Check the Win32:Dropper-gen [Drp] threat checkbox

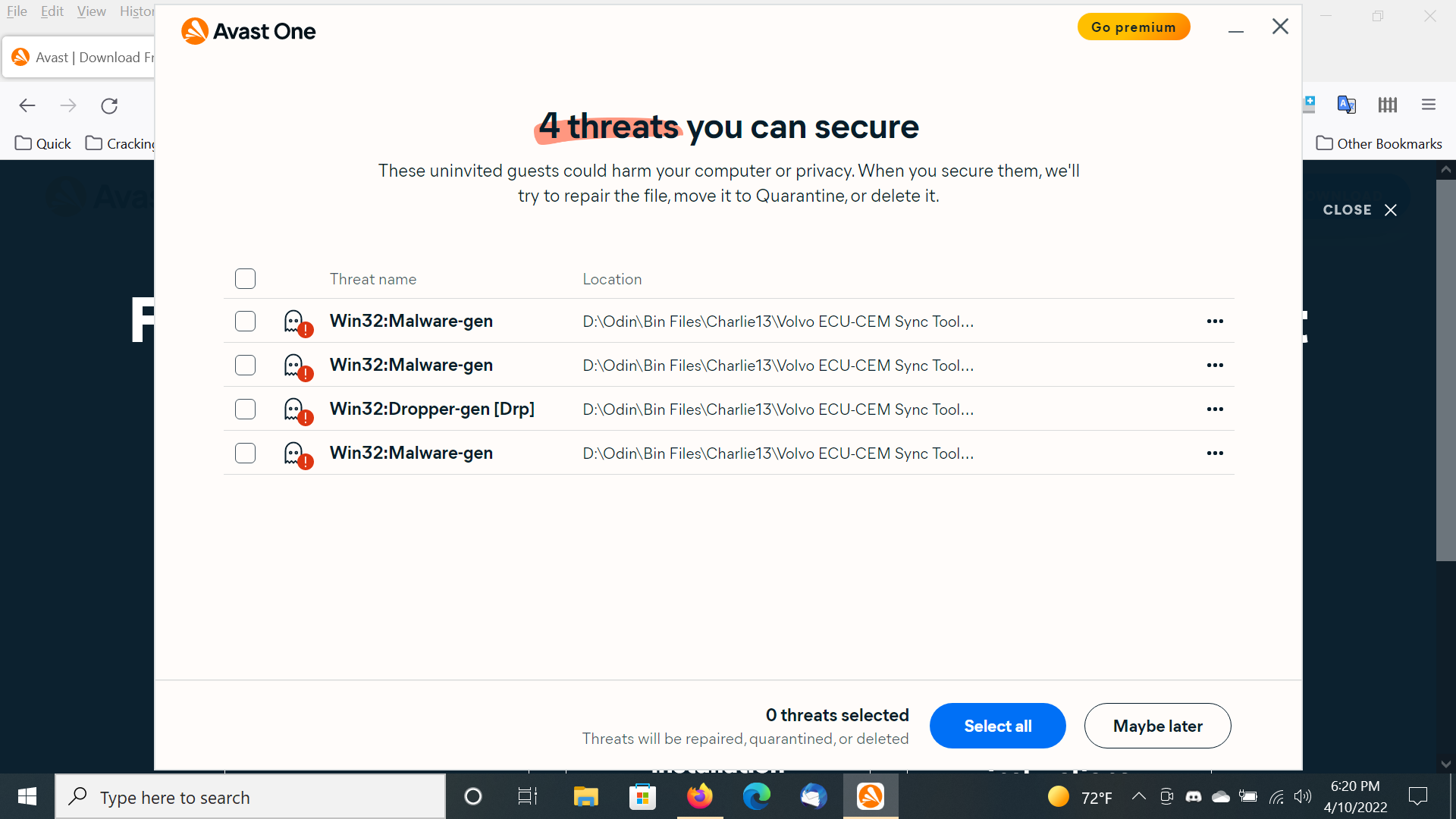pos(245,409)
